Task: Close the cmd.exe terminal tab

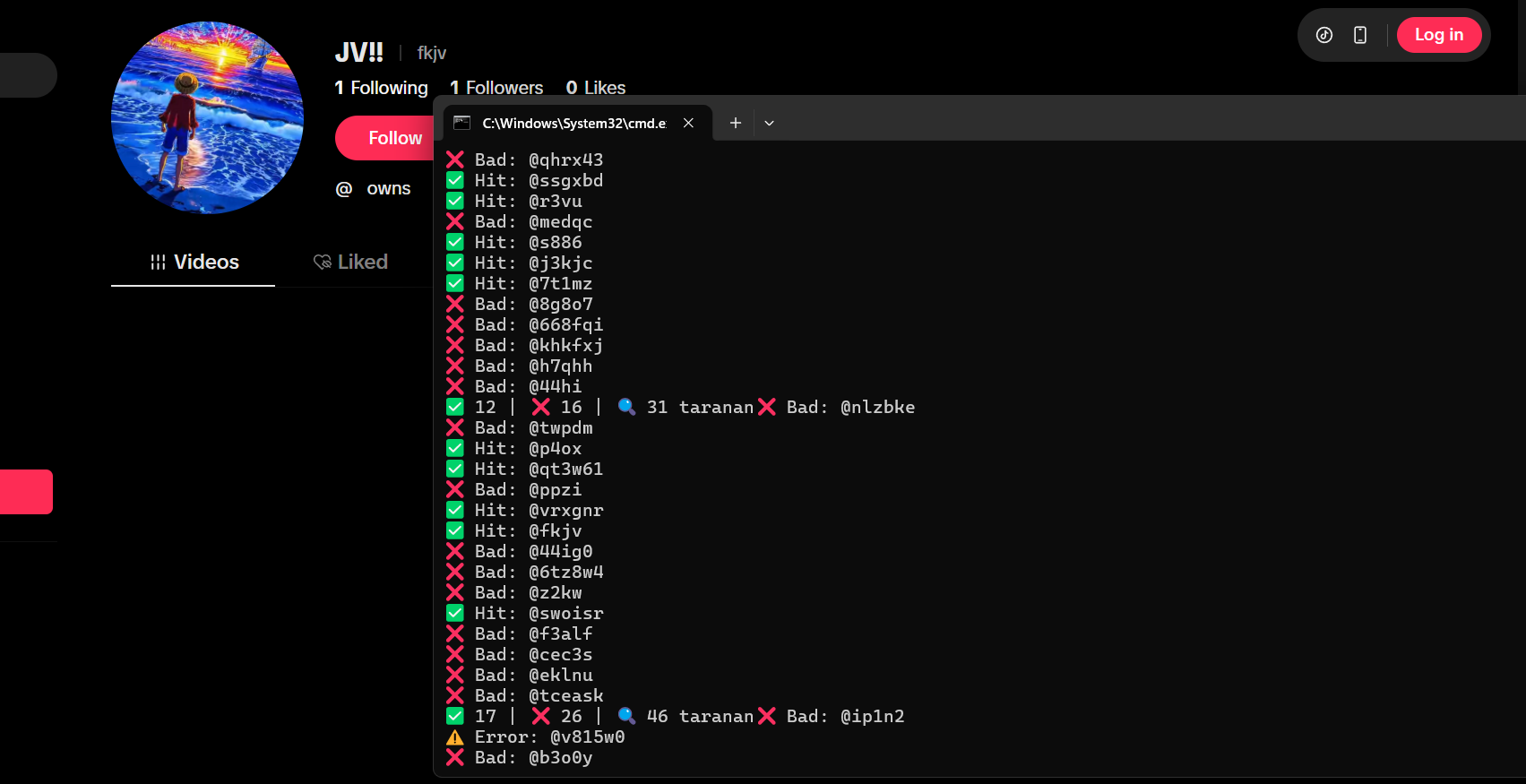Action: [688, 123]
